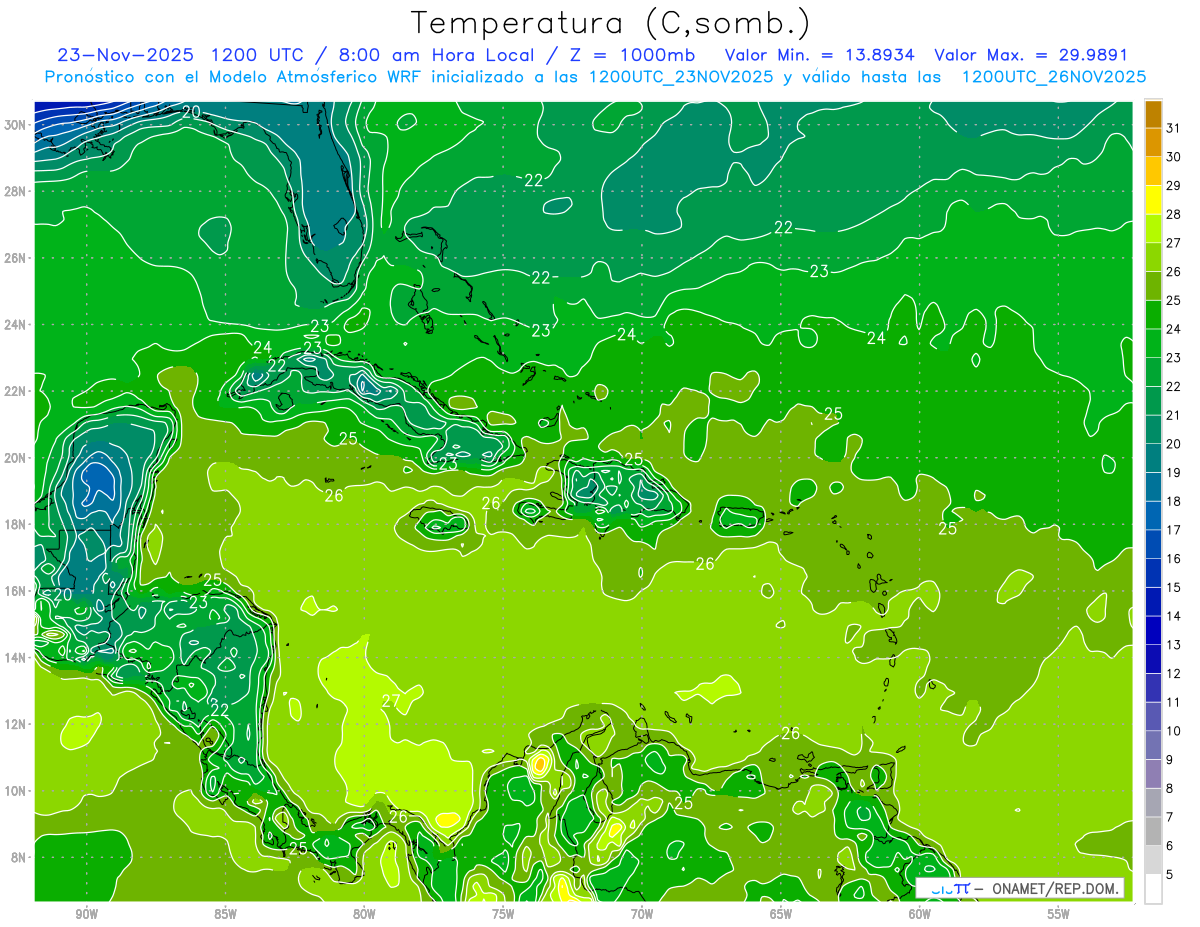This screenshot has height=927, width=1200.
Task: Click longitude axis label "65W"
Action: tap(781, 914)
